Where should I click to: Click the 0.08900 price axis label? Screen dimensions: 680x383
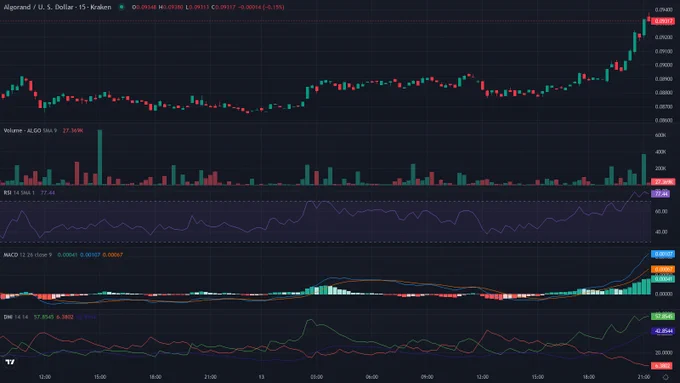click(664, 79)
